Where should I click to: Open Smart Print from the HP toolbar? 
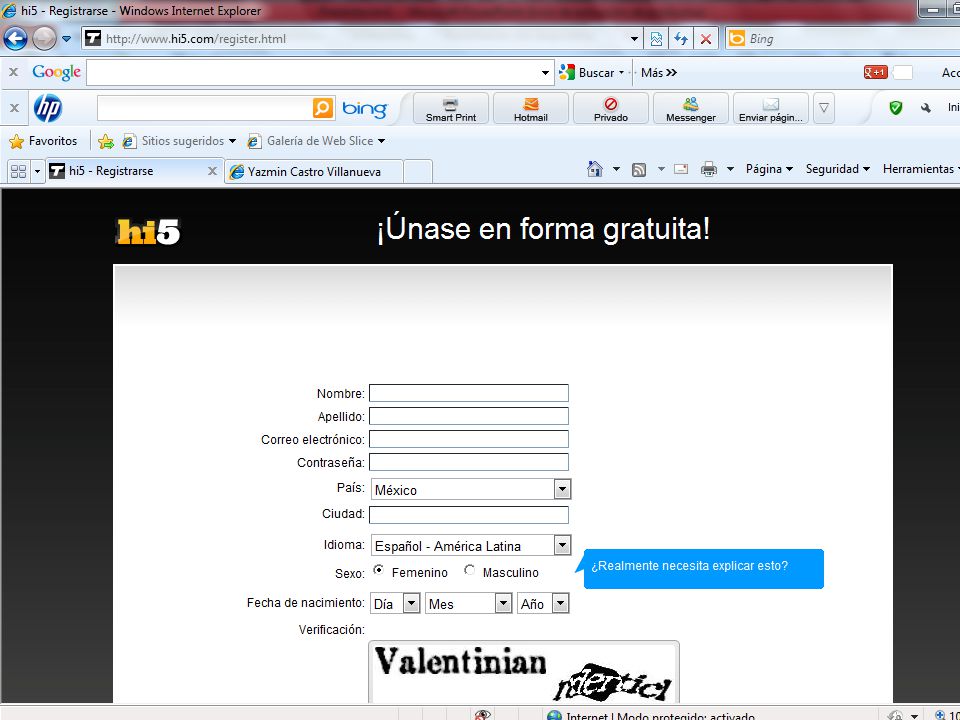point(451,109)
